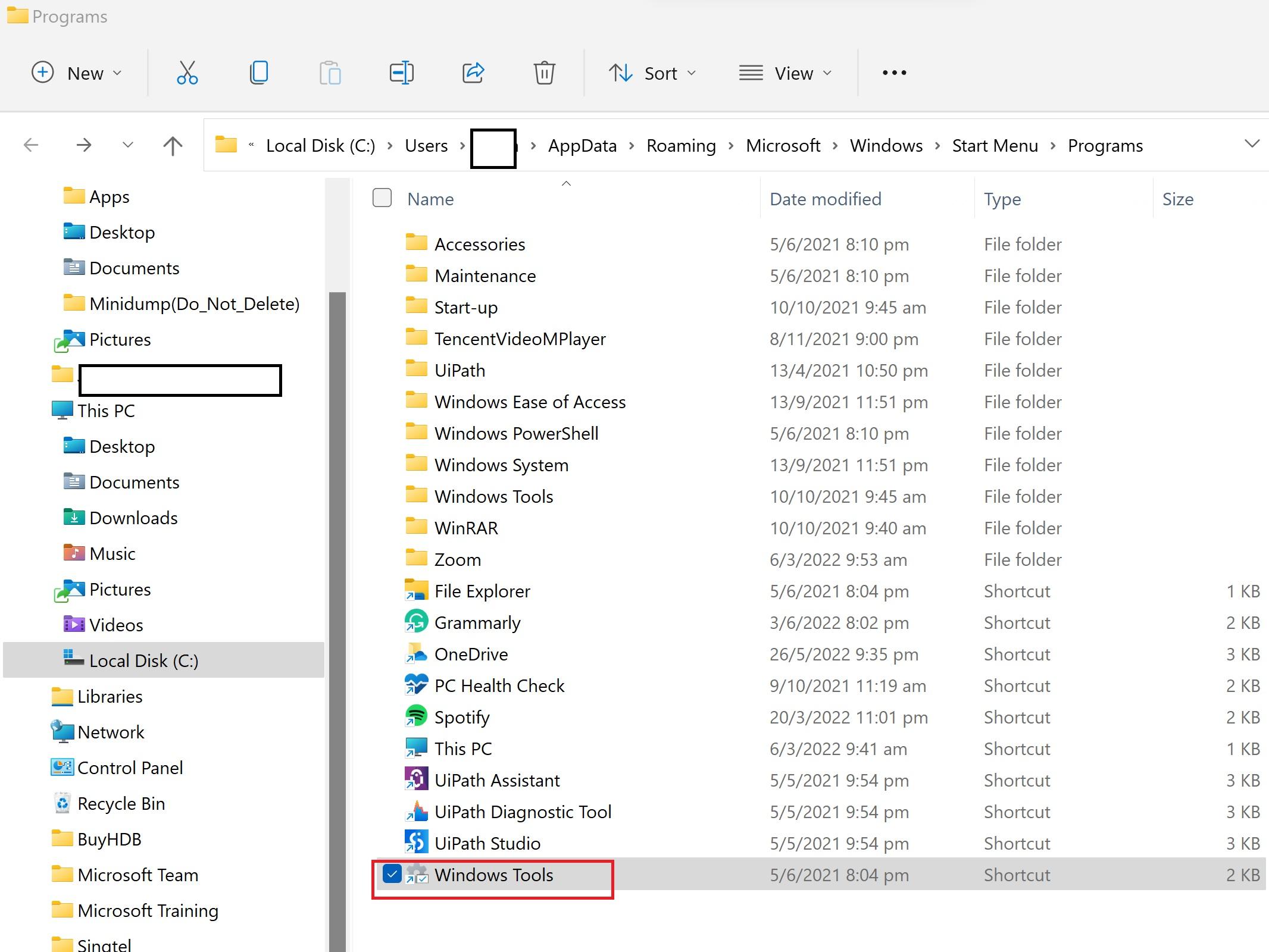The height and width of the screenshot is (952, 1269).
Task: Select the OneDrive shortcut icon
Action: point(416,653)
